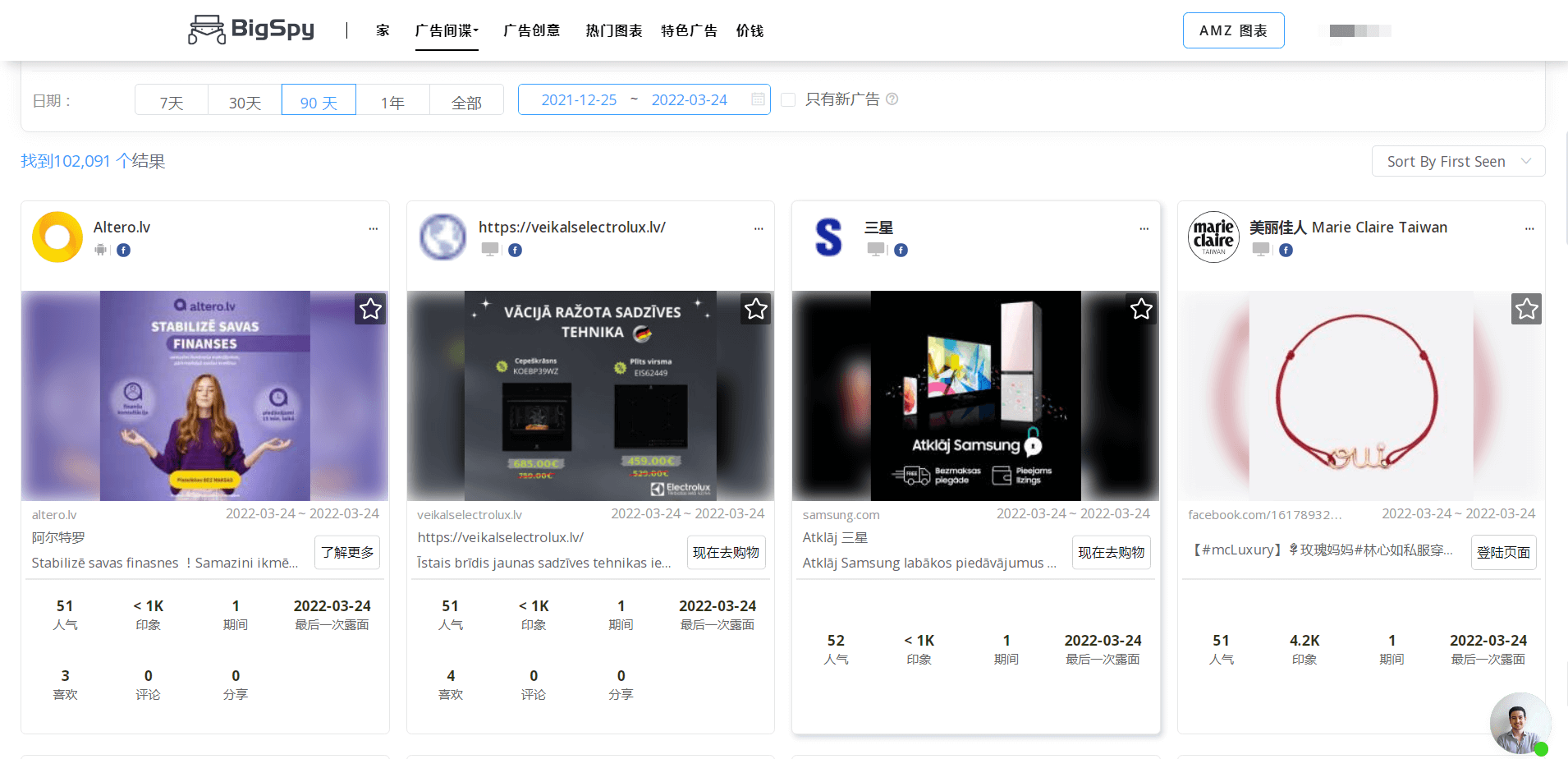The width and height of the screenshot is (1568, 759).
Task: Open the live chat support avatar
Action: (1519, 723)
